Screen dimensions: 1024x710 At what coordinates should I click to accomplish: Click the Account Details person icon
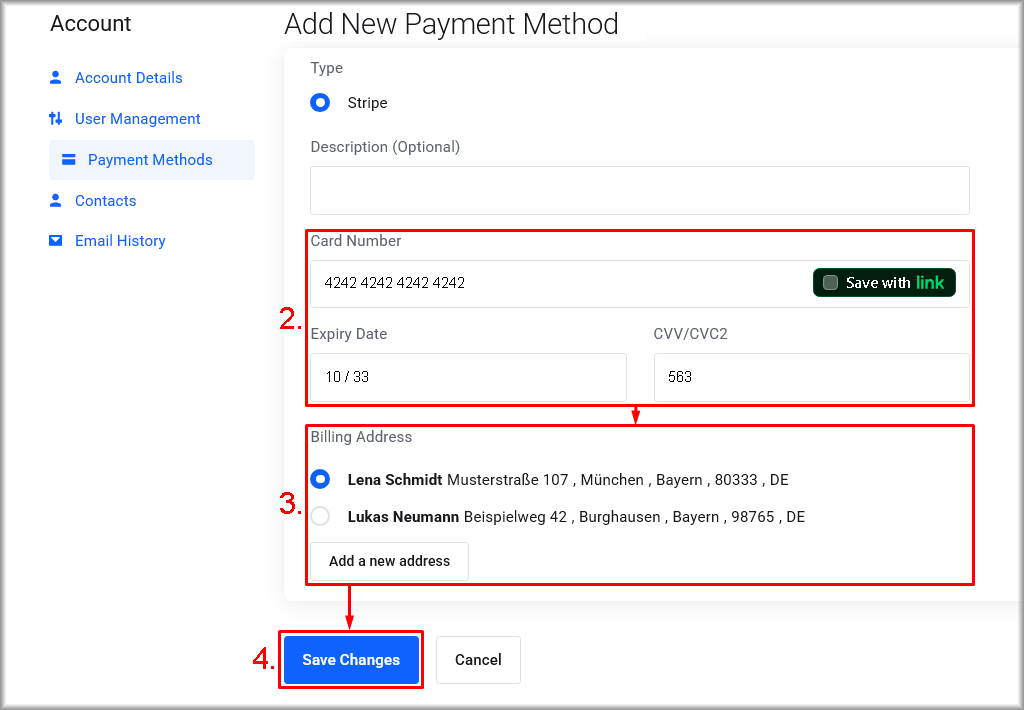[x=56, y=77]
